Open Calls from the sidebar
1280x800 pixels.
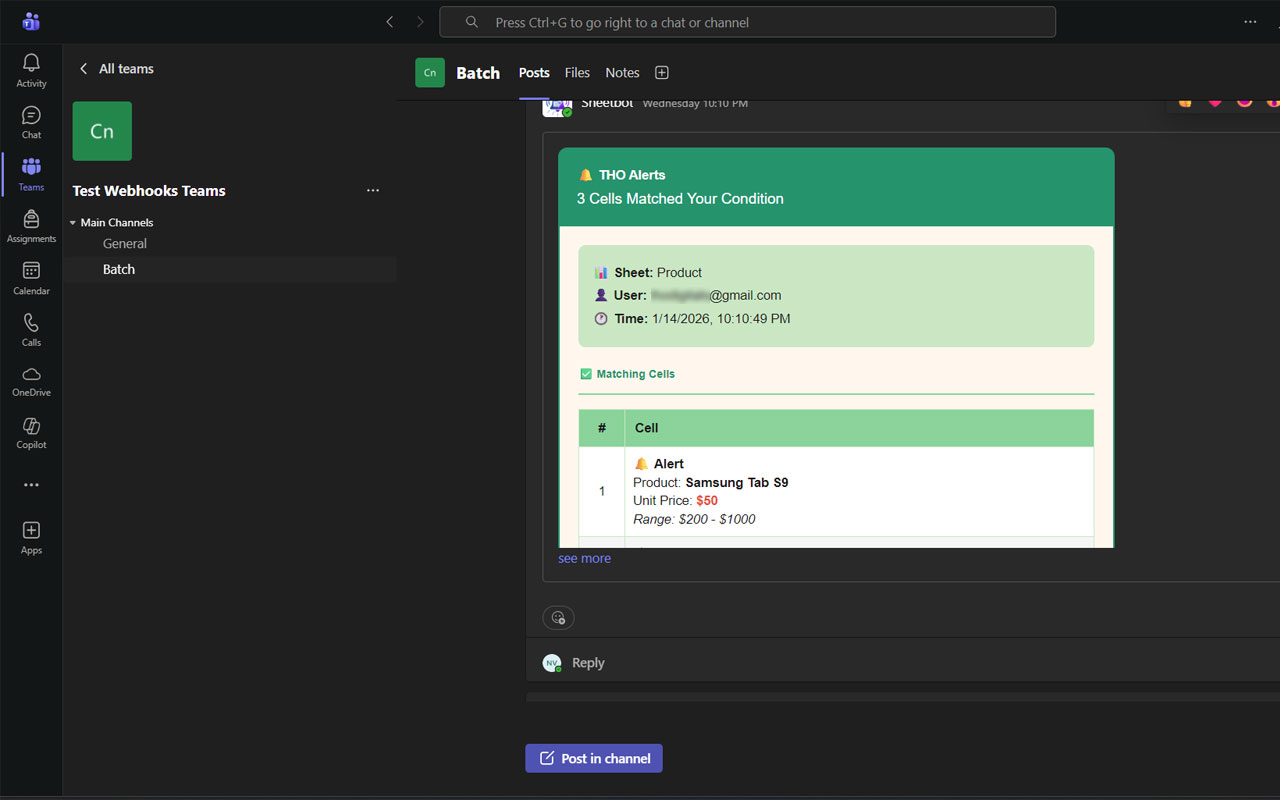pos(31,329)
